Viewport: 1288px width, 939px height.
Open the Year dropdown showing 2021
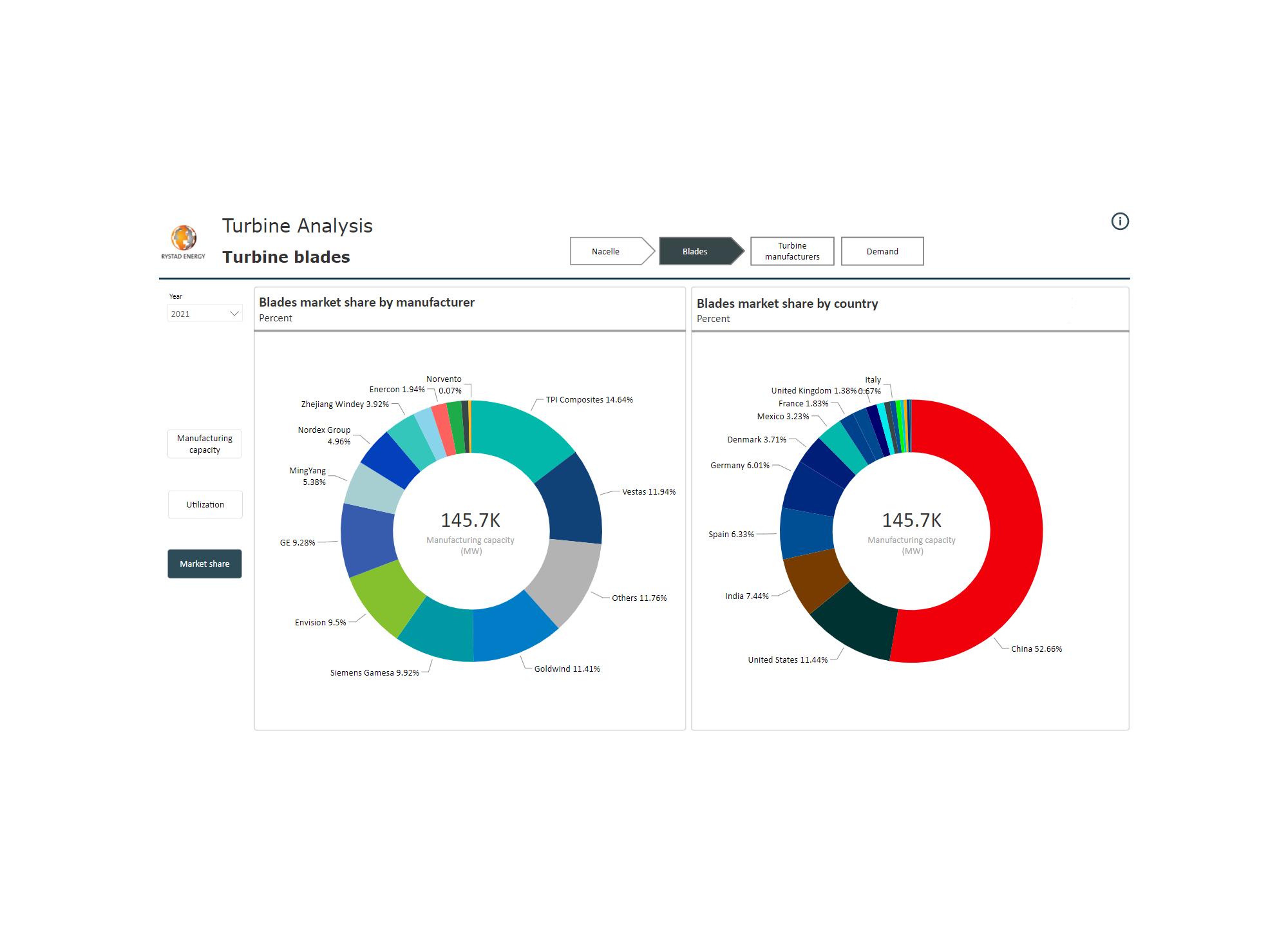(205, 314)
